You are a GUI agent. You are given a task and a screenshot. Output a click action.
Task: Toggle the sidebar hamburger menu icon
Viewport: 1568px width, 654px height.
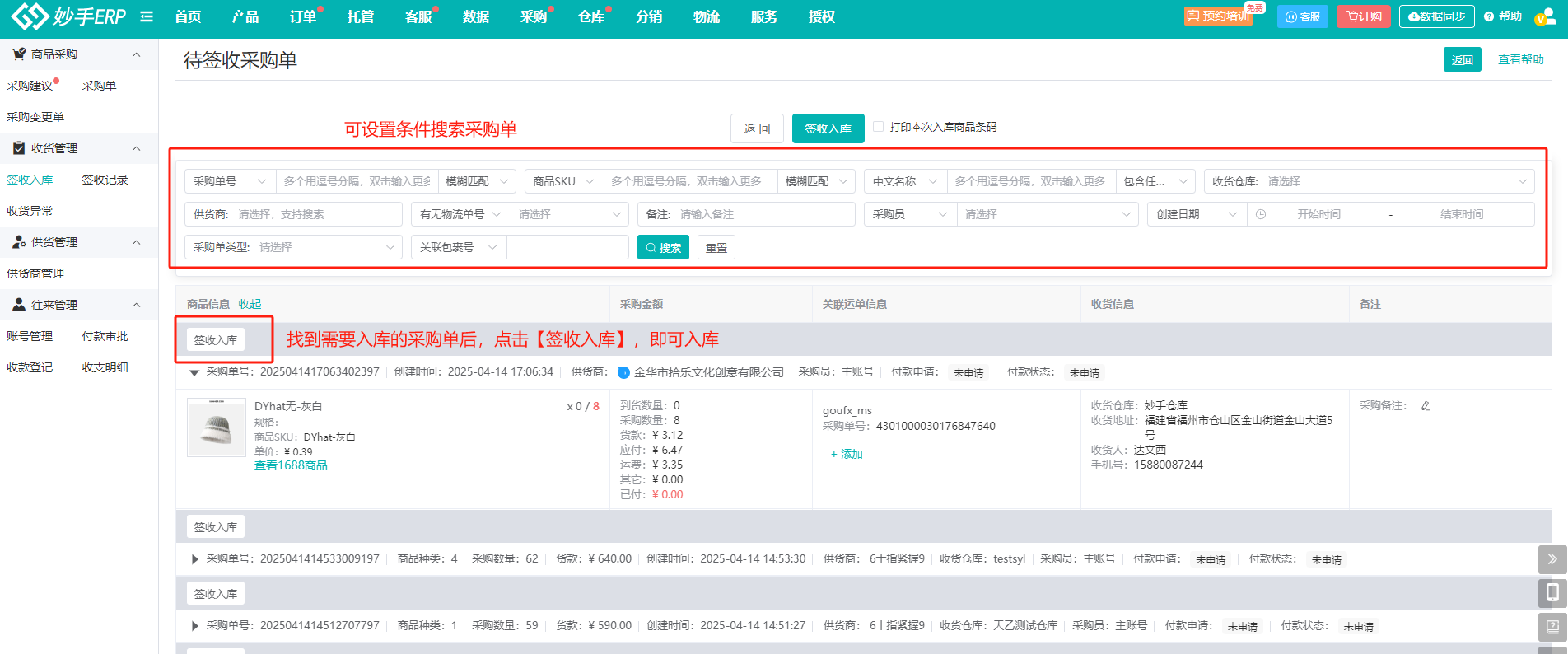pyautogui.click(x=147, y=16)
